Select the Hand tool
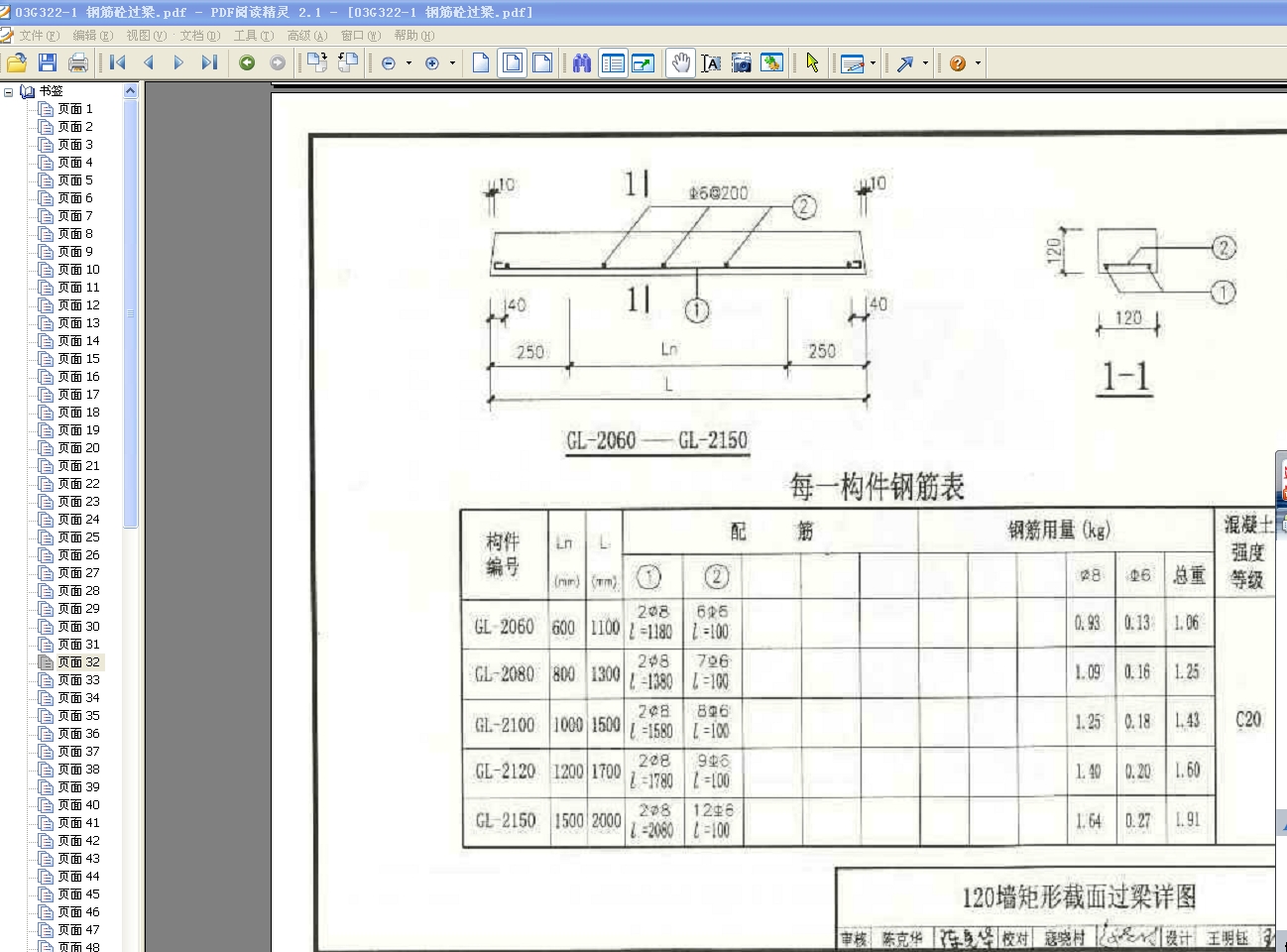Image resolution: width=1287 pixels, height=952 pixels. (x=680, y=63)
